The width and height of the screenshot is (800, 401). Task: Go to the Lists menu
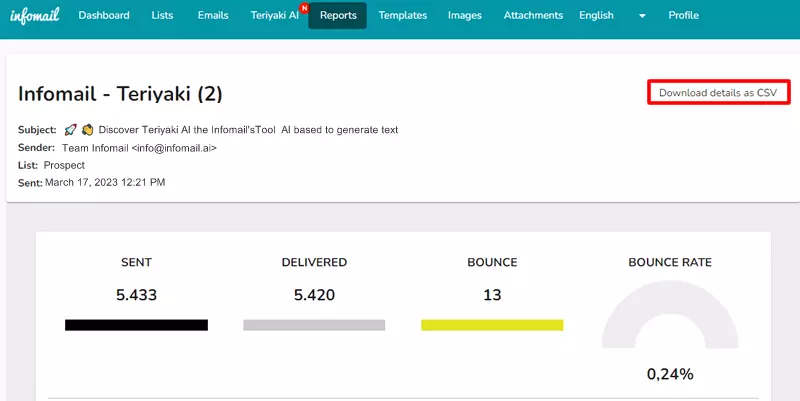(x=162, y=15)
